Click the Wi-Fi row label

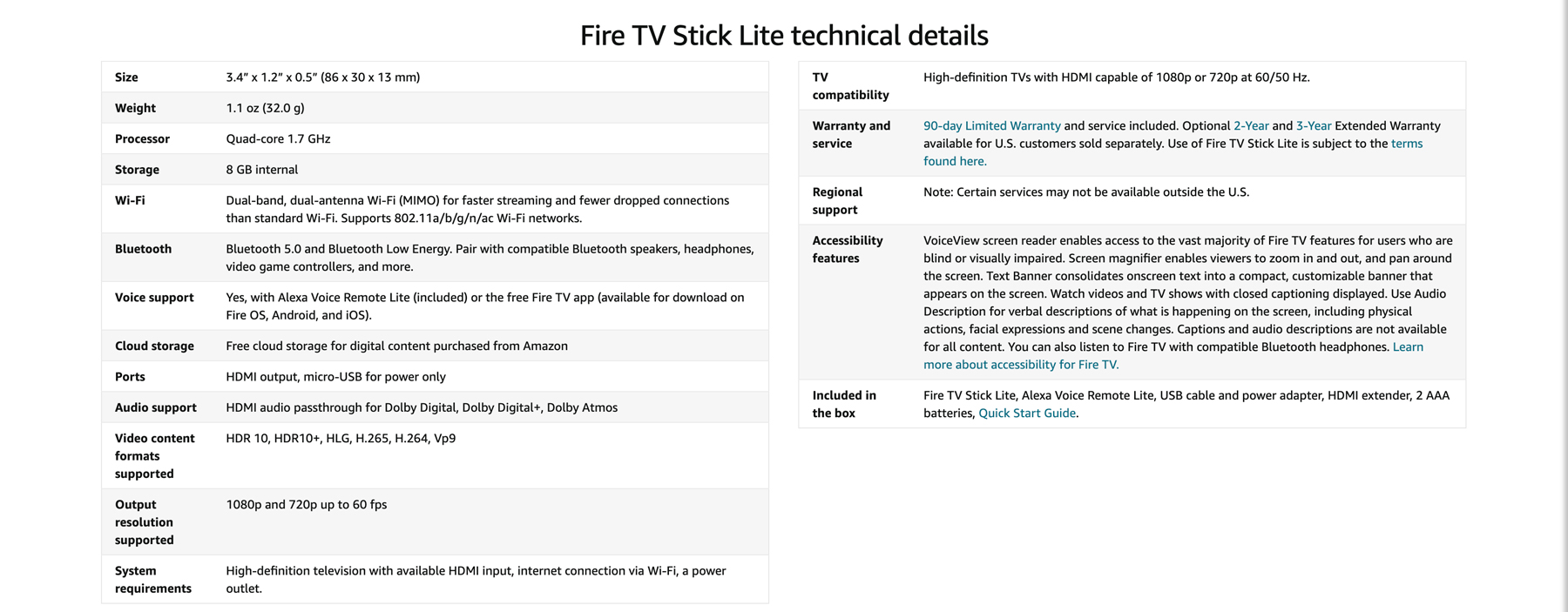pyautogui.click(x=130, y=200)
